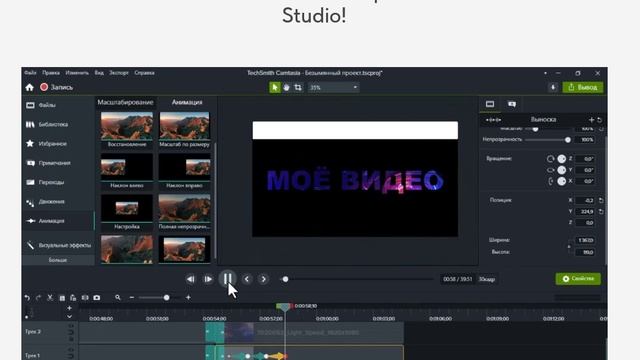Click the playhead marker on timeline

click(284, 307)
